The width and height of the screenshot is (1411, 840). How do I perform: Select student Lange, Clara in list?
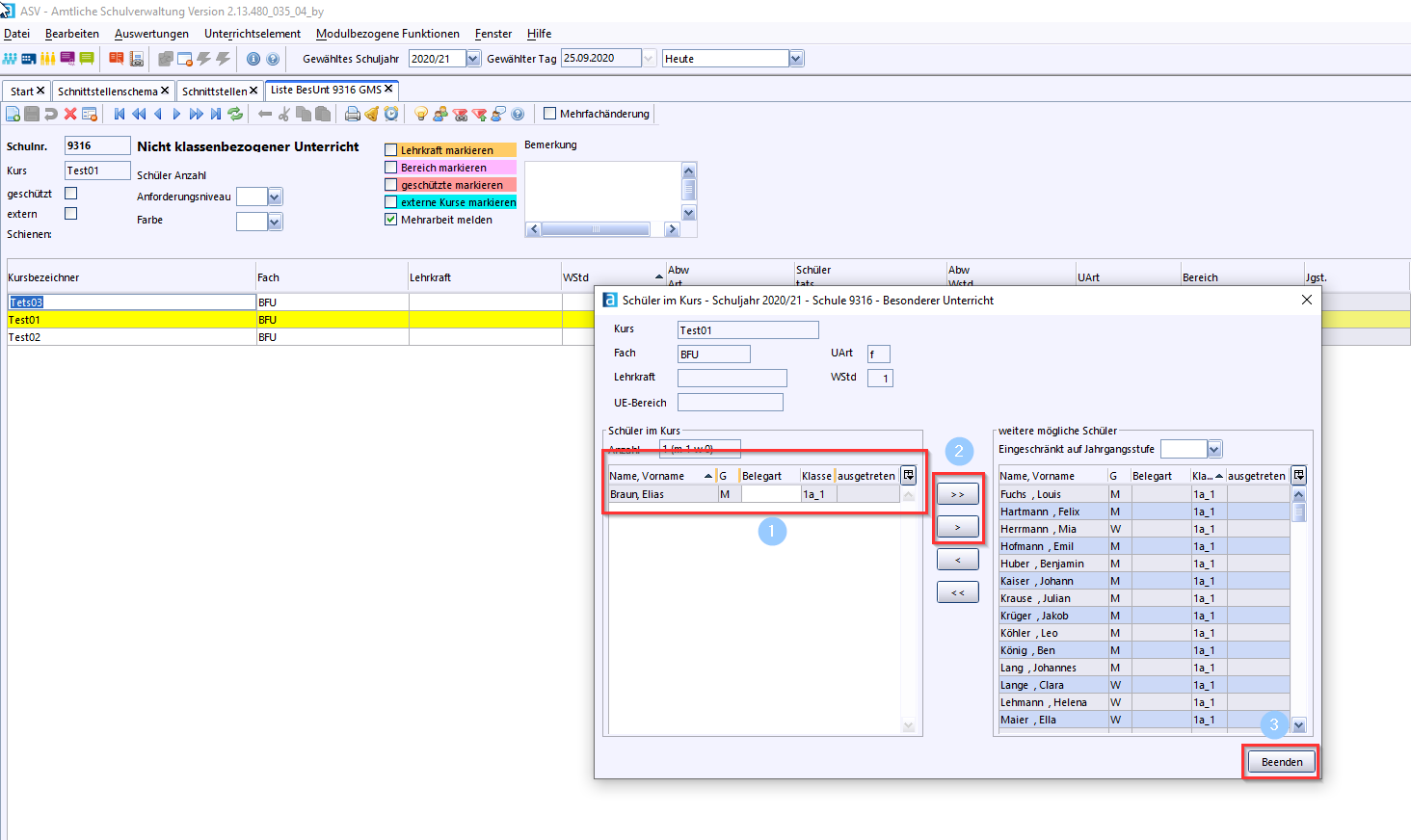pos(1143,685)
